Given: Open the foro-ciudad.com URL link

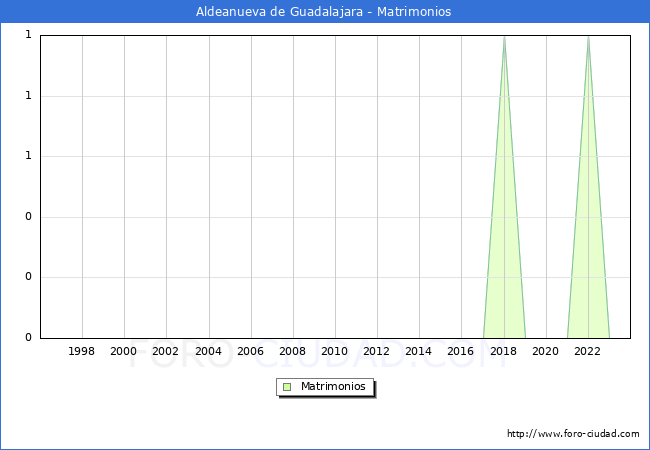Looking at the screenshot, I should pyautogui.click(x=573, y=434).
